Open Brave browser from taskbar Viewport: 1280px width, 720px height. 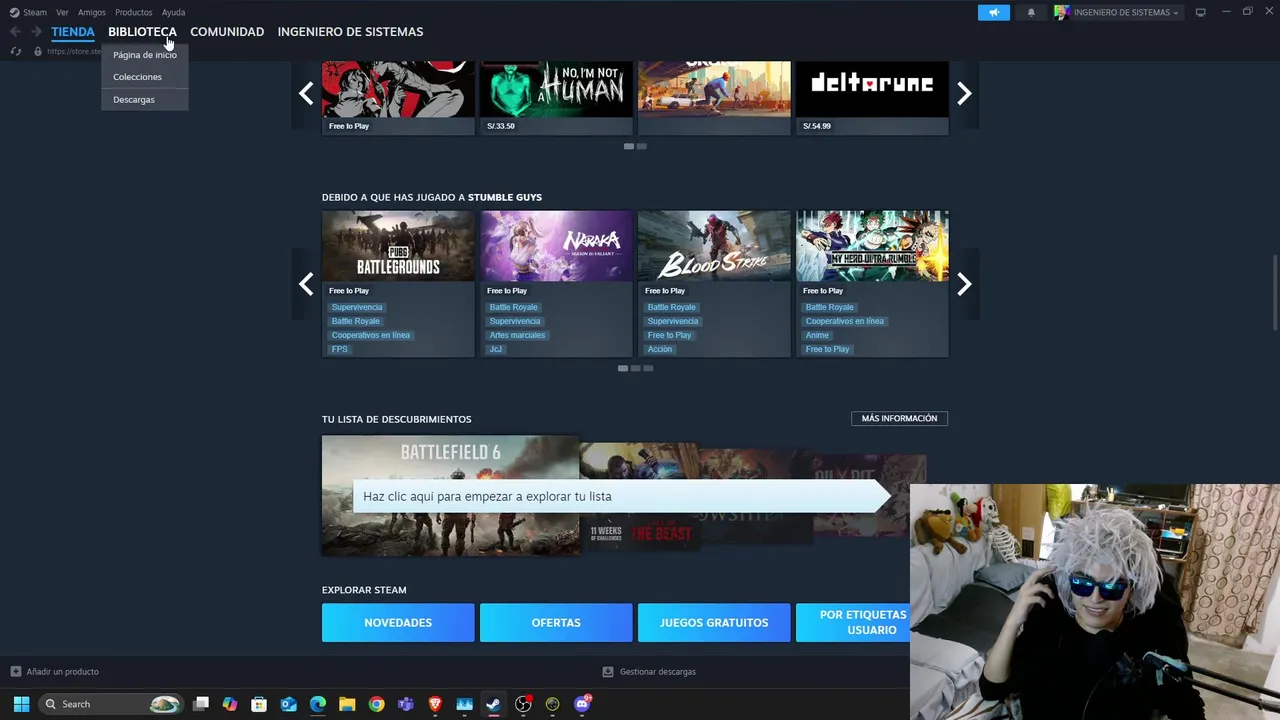pyautogui.click(x=435, y=704)
